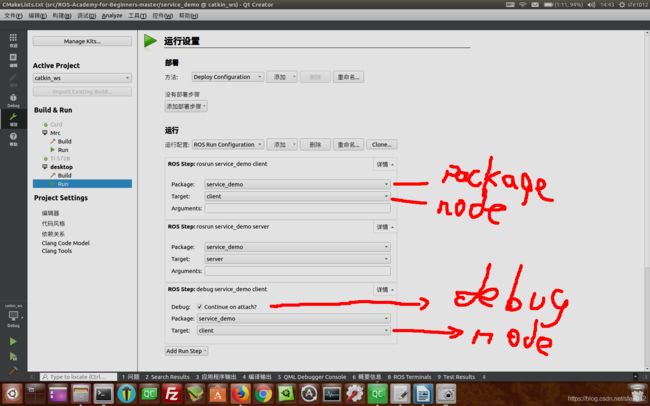
Task: Open the Clang Code Model project settings
Action: (65, 243)
